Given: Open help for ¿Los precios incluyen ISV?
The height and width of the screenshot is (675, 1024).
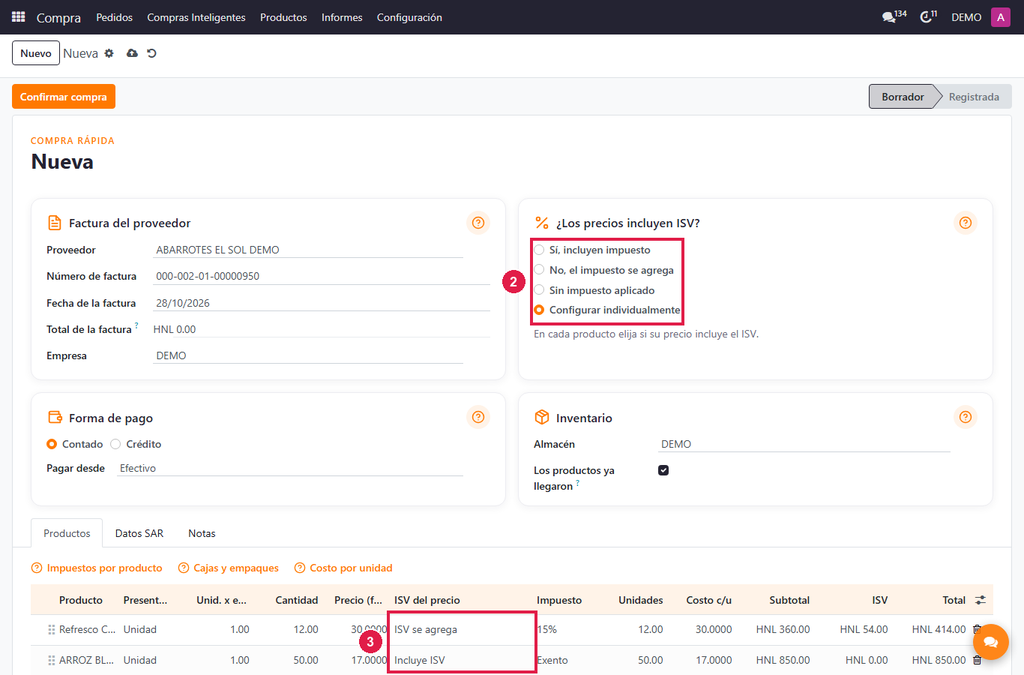Looking at the screenshot, I should 965,223.
